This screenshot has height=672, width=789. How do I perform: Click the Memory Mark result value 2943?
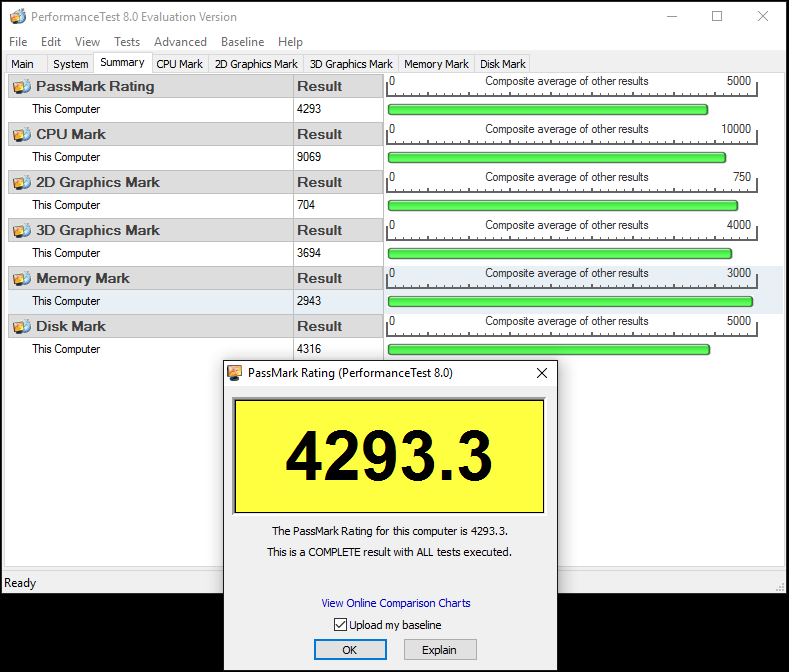click(309, 301)
